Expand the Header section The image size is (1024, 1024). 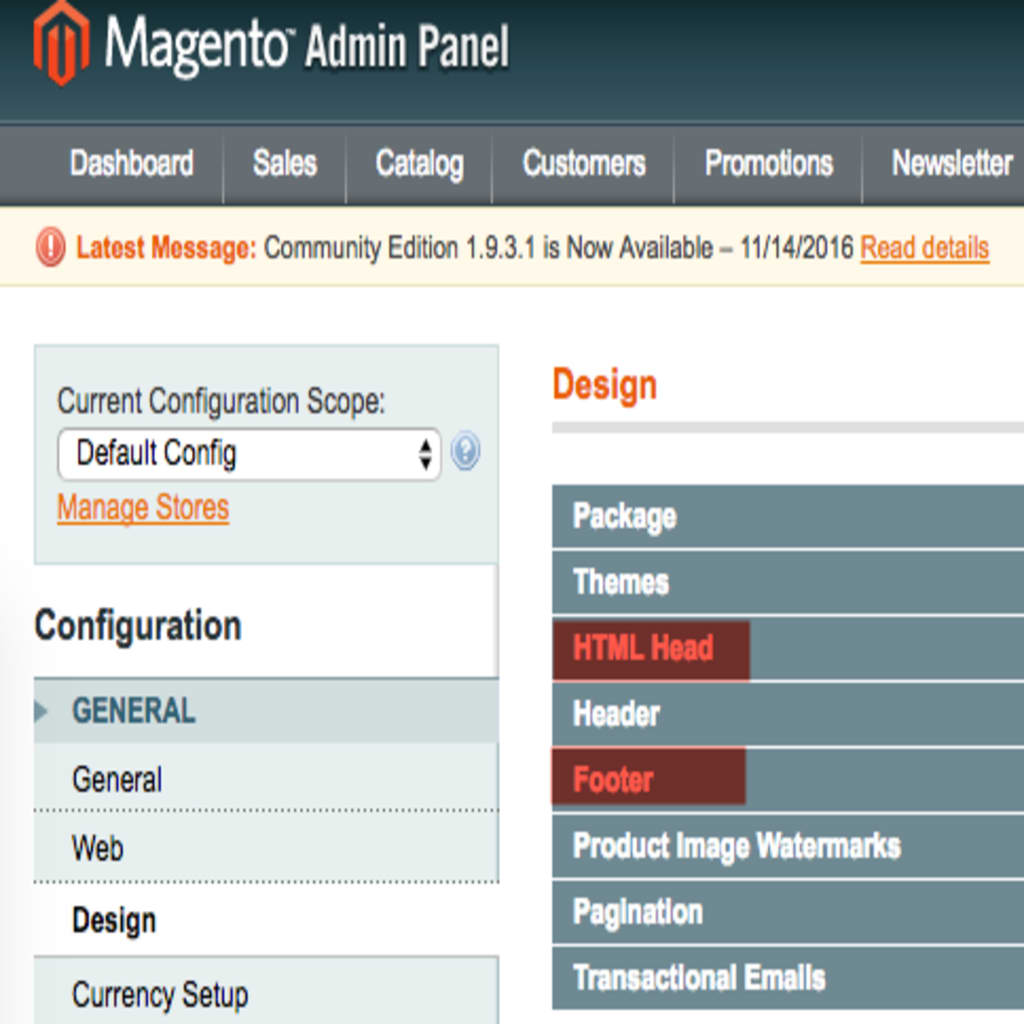(x=788, y=714)
